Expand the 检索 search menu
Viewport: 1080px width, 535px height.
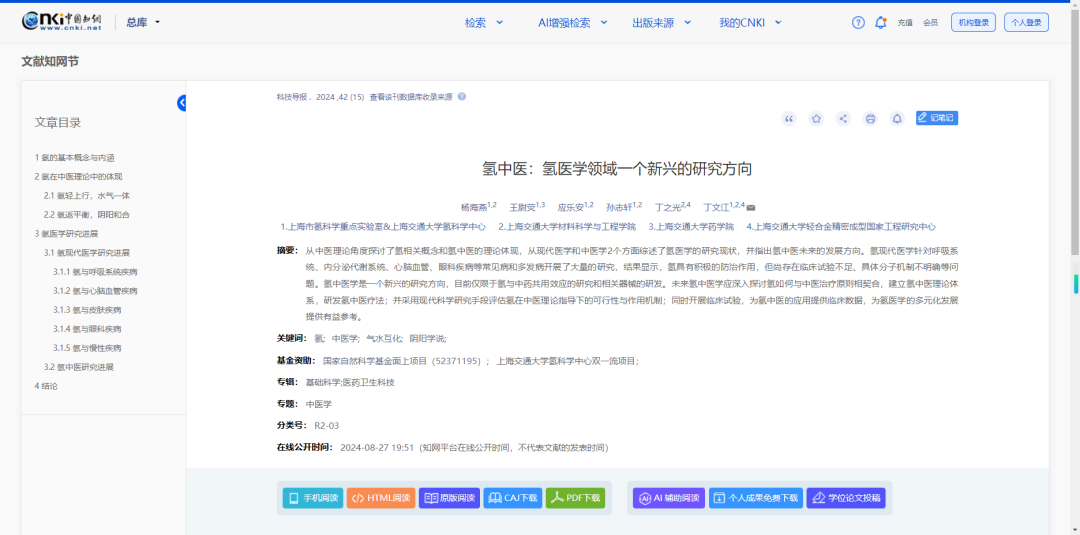481,22
